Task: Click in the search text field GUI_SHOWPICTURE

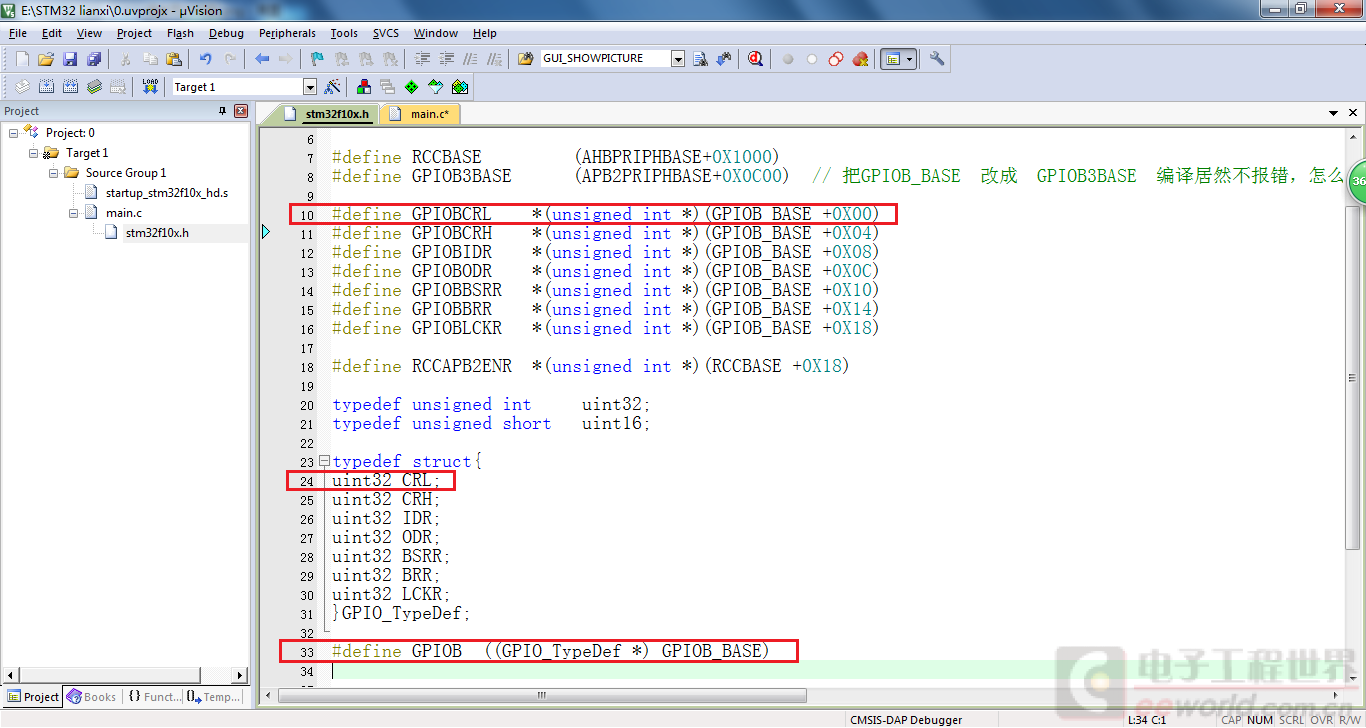Action: point(604,59)
